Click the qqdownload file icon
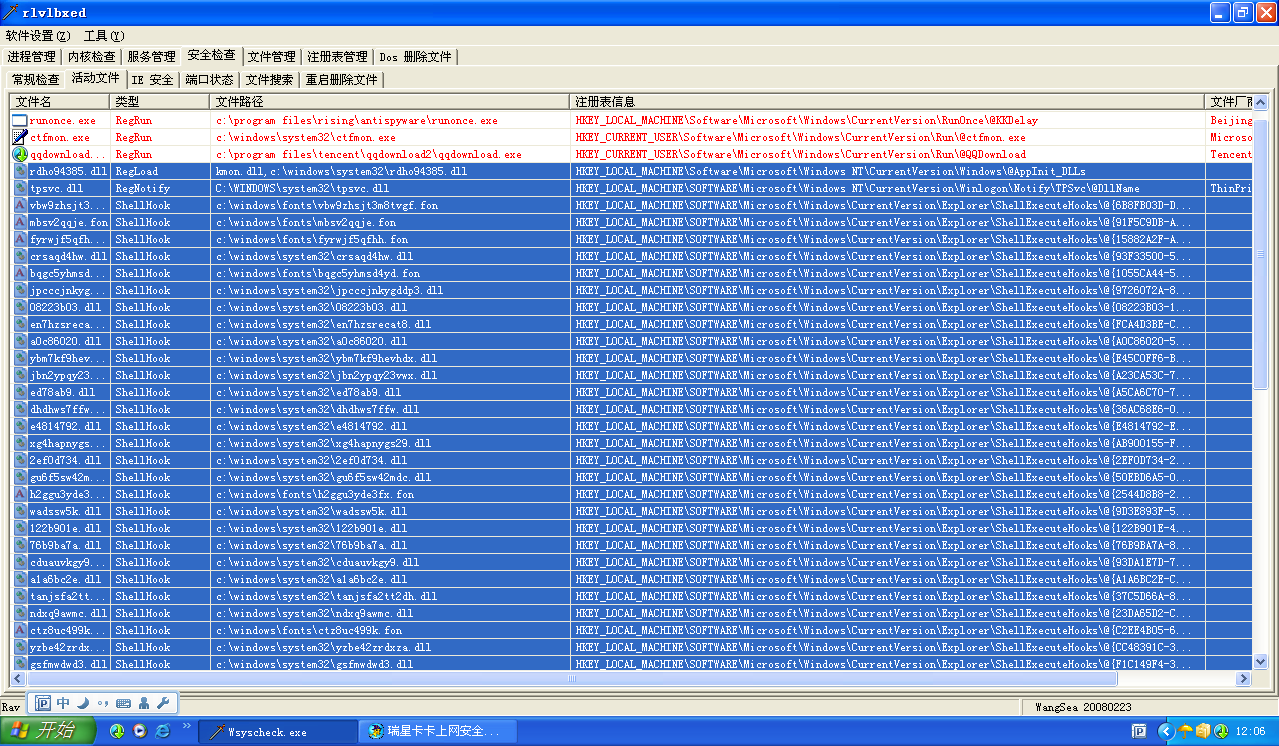 [20, 154]
